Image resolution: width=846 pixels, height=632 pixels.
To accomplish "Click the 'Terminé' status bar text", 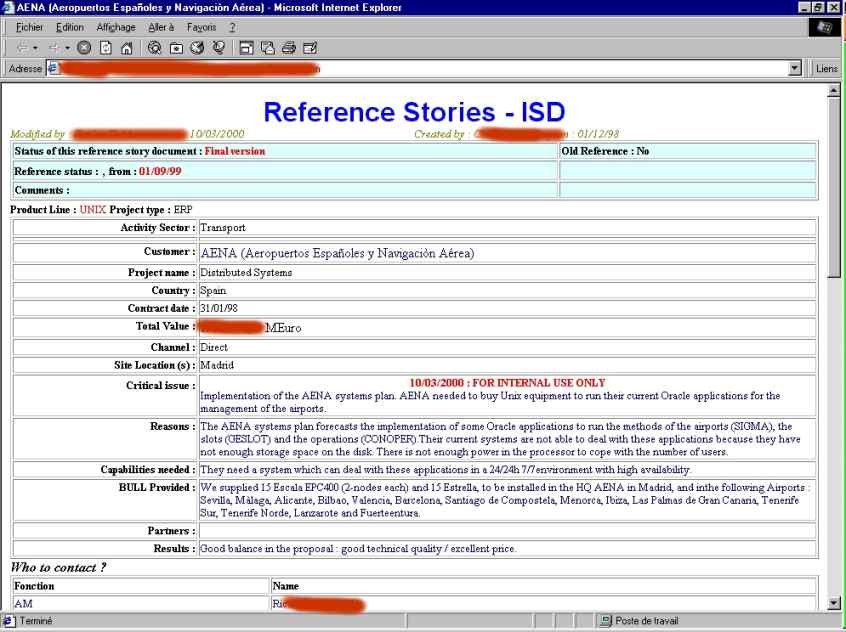I will pos(36,621).
